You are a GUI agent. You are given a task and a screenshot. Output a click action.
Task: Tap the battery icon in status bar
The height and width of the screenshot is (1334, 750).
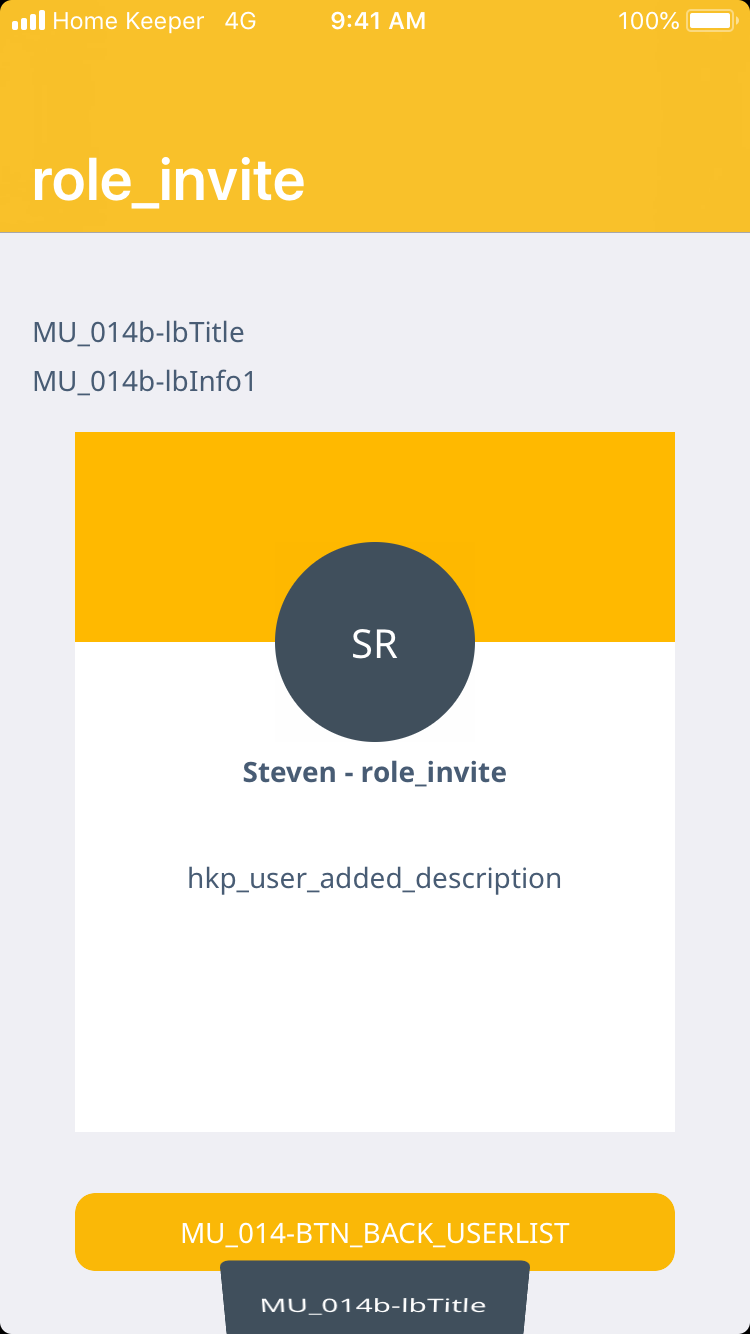(711, 20)
